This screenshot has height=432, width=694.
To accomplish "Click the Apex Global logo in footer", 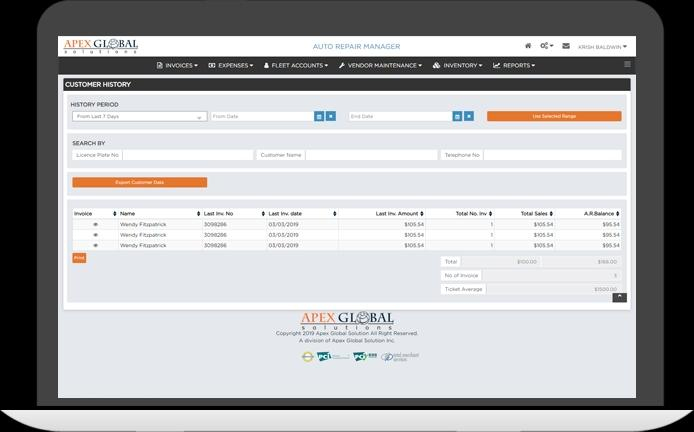I will 347,320.
